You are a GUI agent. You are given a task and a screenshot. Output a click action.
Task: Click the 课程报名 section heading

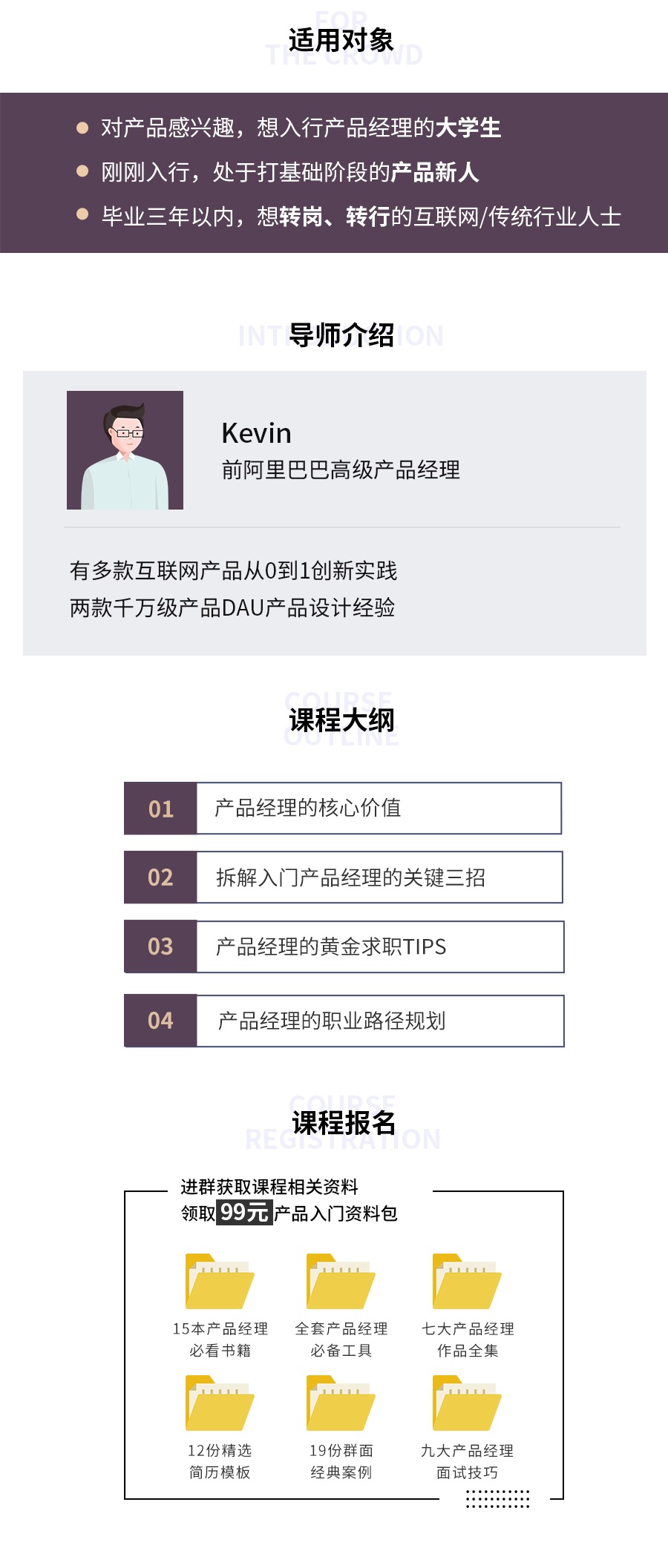pos(343,1123)
